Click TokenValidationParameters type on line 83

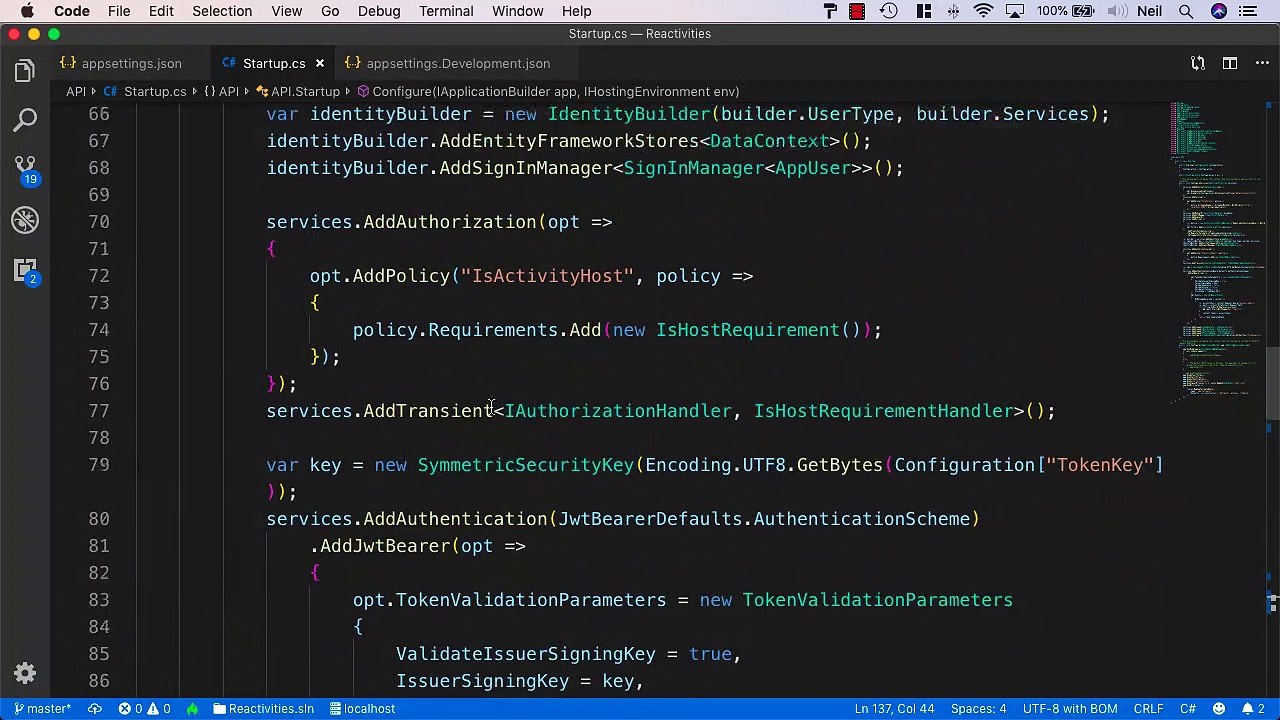(877, 600)
